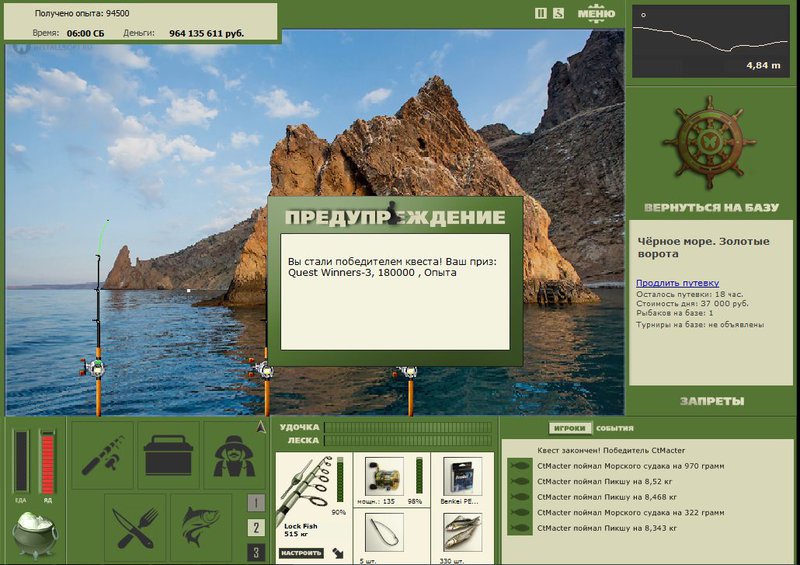The height and width of the screenshot is (565, 800).
Task: Switch to the События tab
Action: 615,428
